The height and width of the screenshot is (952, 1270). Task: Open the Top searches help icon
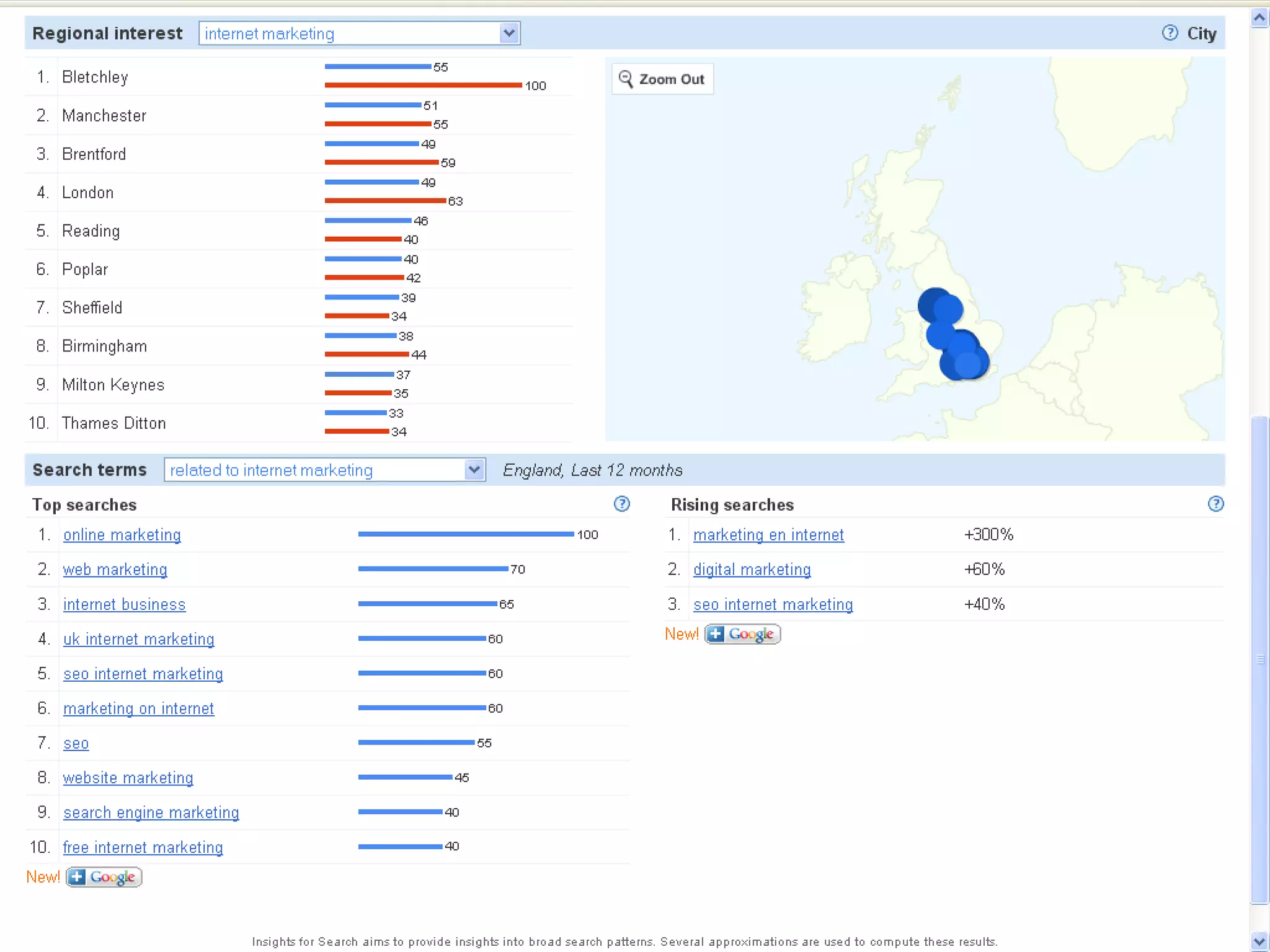click(621, 504)
